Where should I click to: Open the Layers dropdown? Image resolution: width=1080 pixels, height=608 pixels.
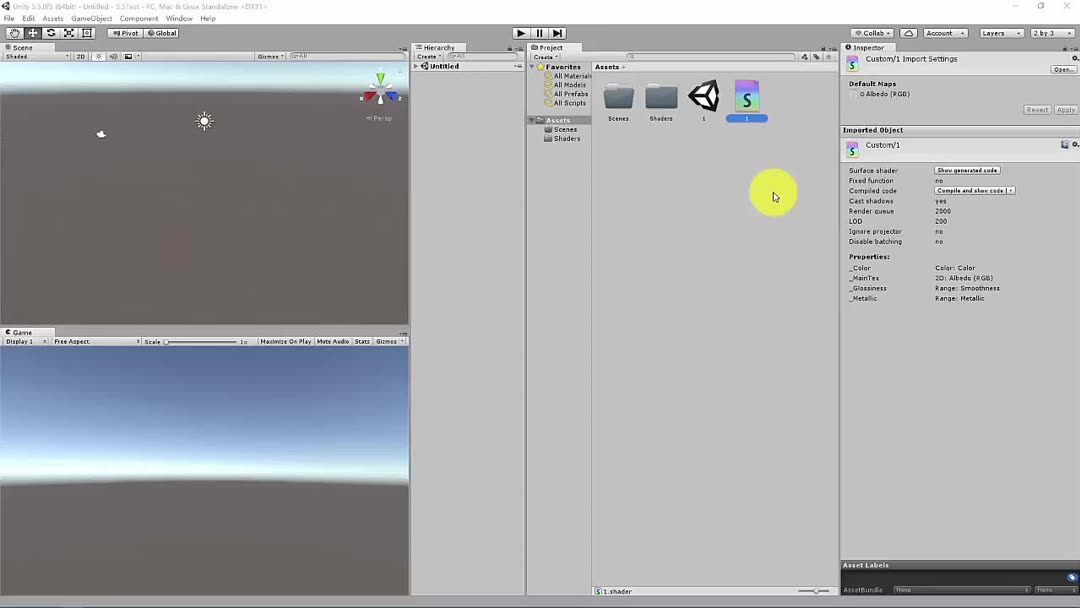1000,33
